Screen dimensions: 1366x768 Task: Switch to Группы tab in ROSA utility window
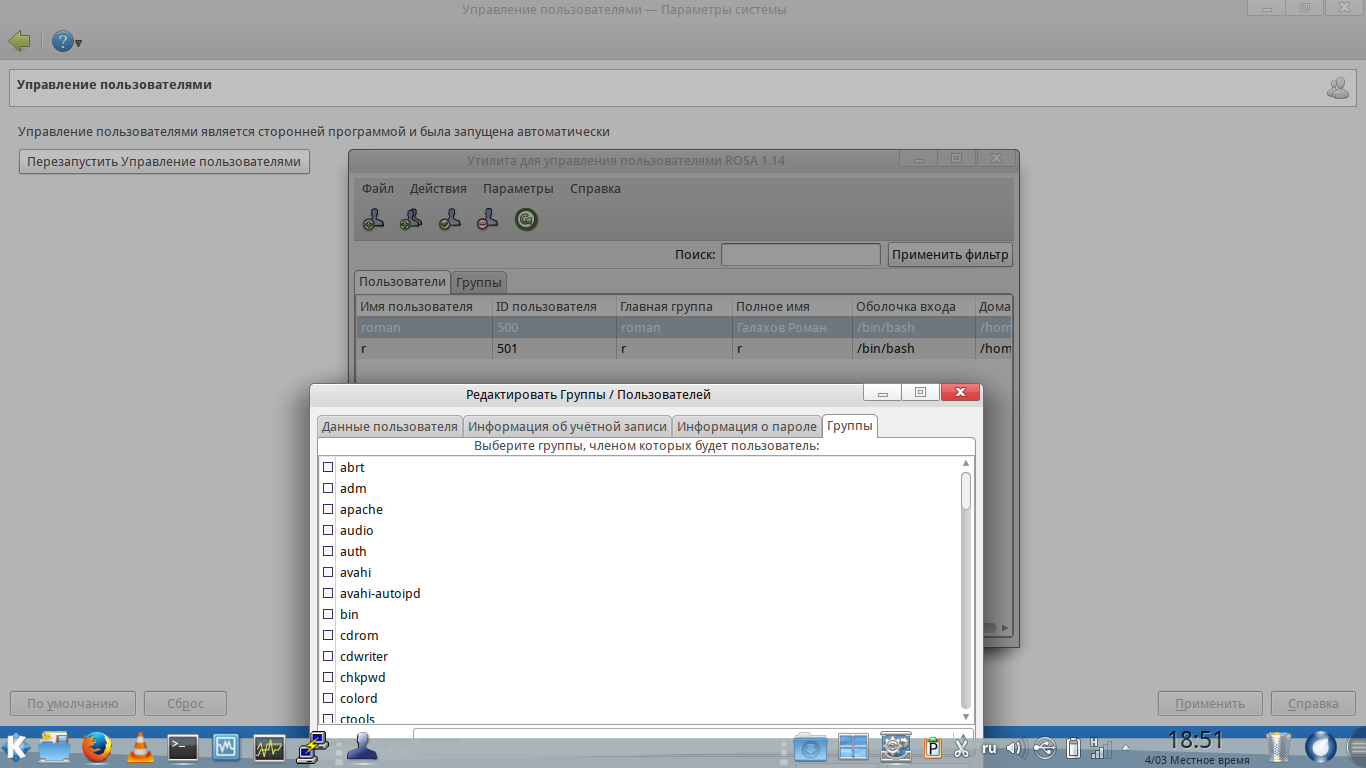coord(479,283)
